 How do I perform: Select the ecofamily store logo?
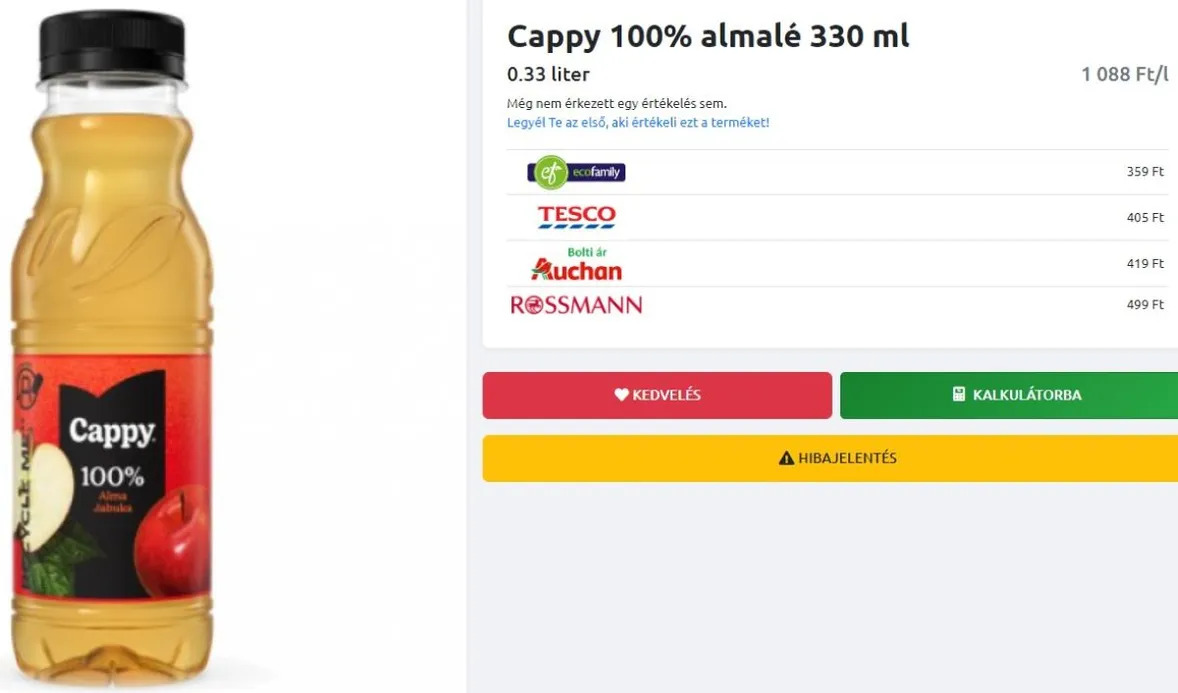576,172
